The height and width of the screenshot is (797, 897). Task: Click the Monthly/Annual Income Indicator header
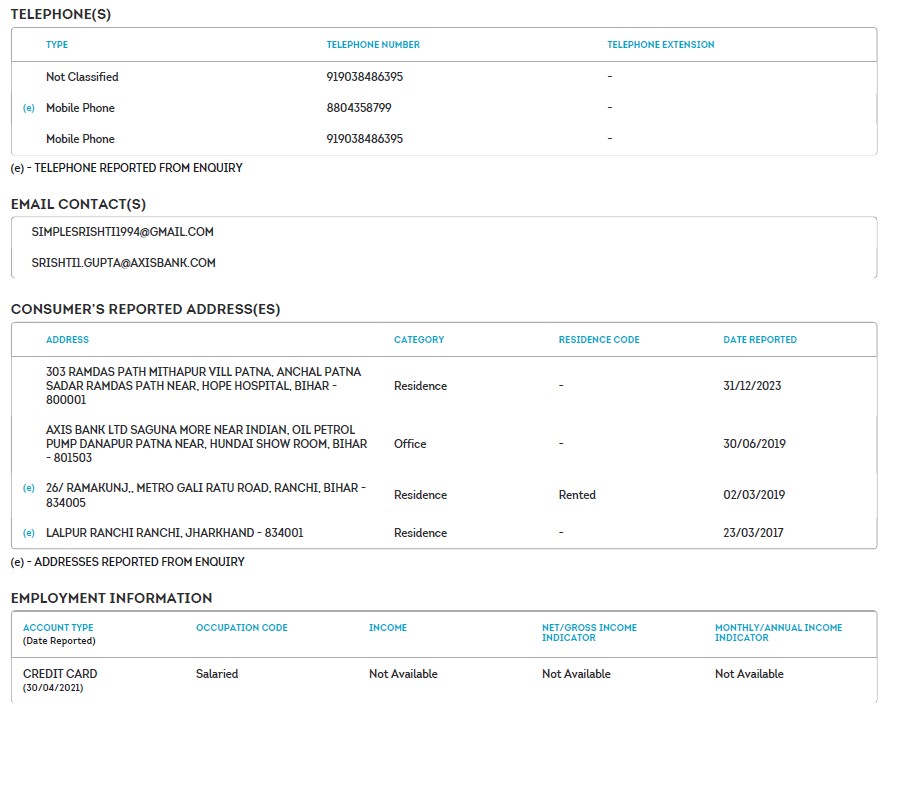click(778, 632)
